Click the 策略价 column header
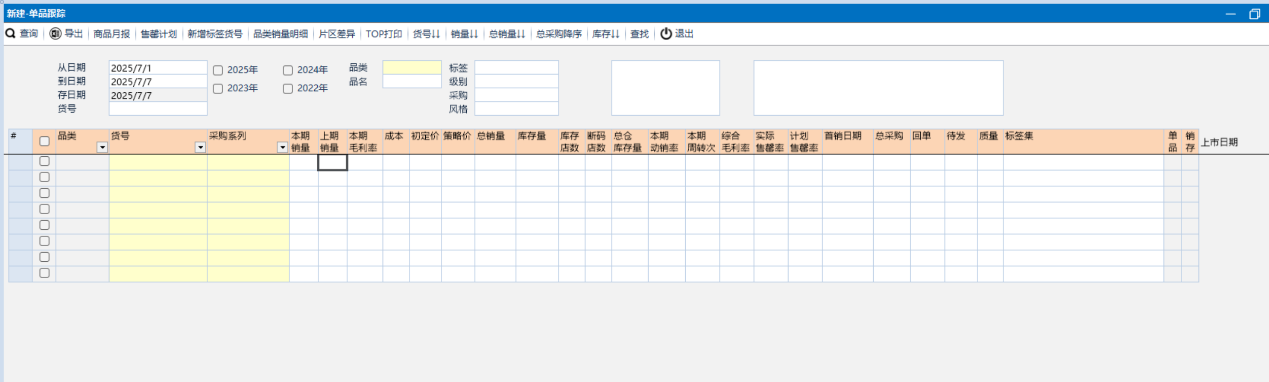Screen dimensions: 1269x382 pos(458,141)
